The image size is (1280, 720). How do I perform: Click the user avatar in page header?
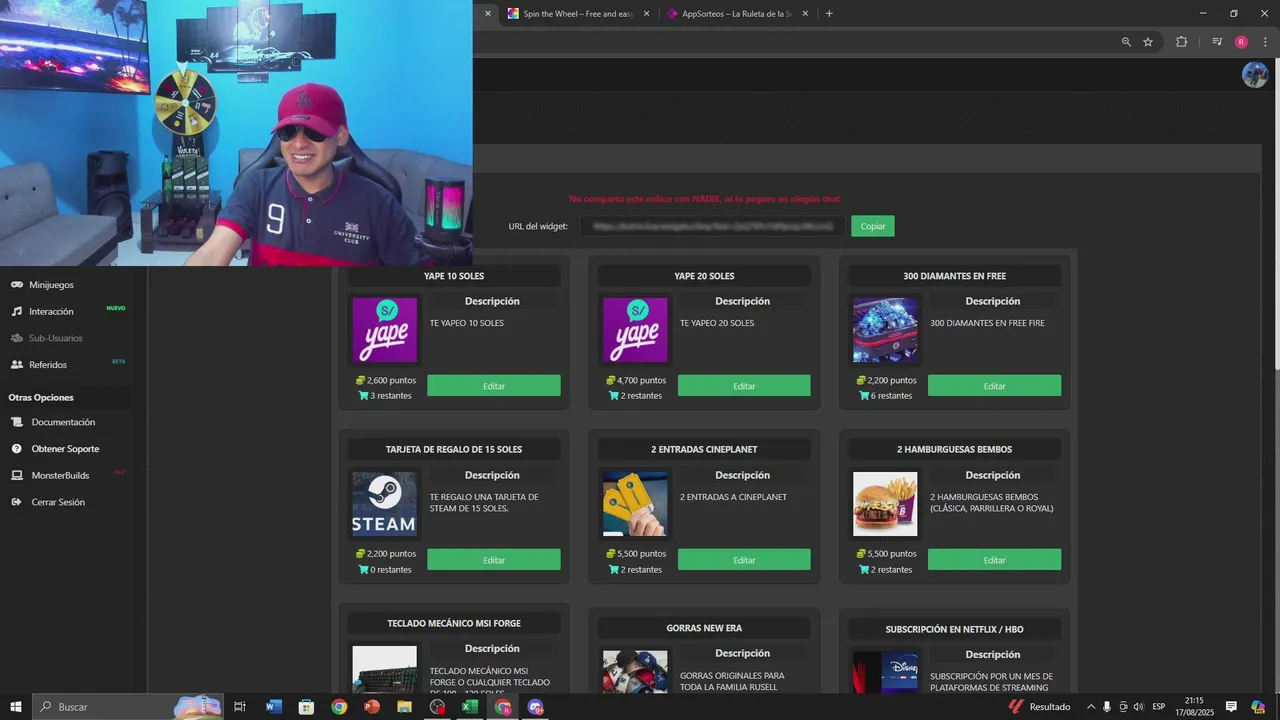pyautogui.click(x=1255, y=75)
